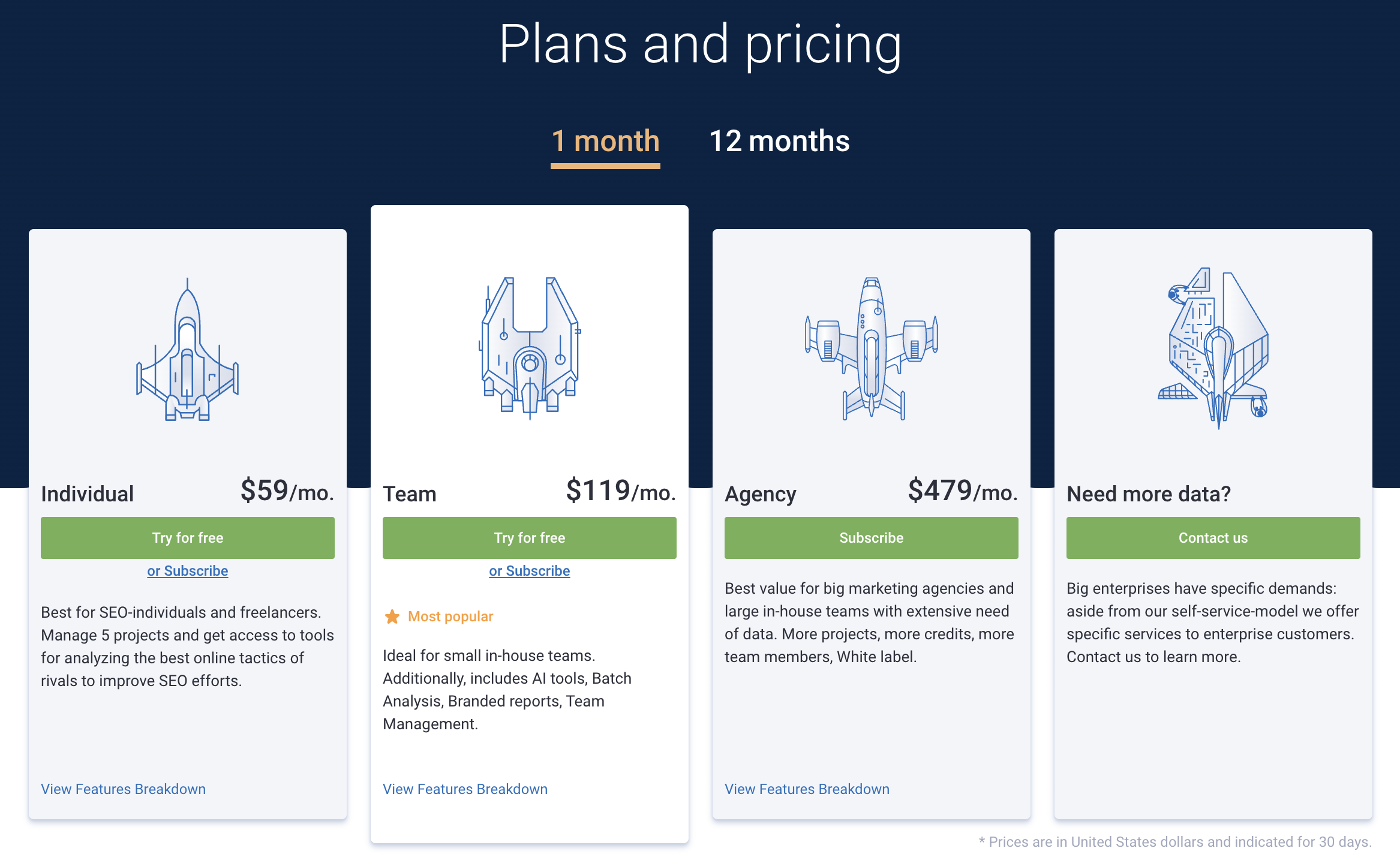Click the Most popular label

pyautogui.click(x=450, y=617)
